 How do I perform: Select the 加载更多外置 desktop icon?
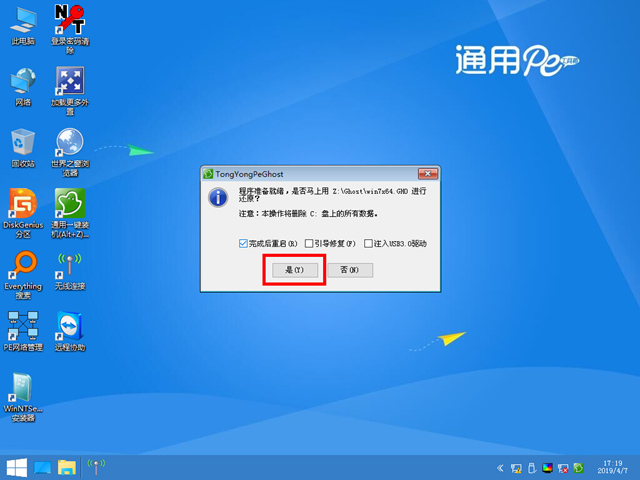point(70,91)
